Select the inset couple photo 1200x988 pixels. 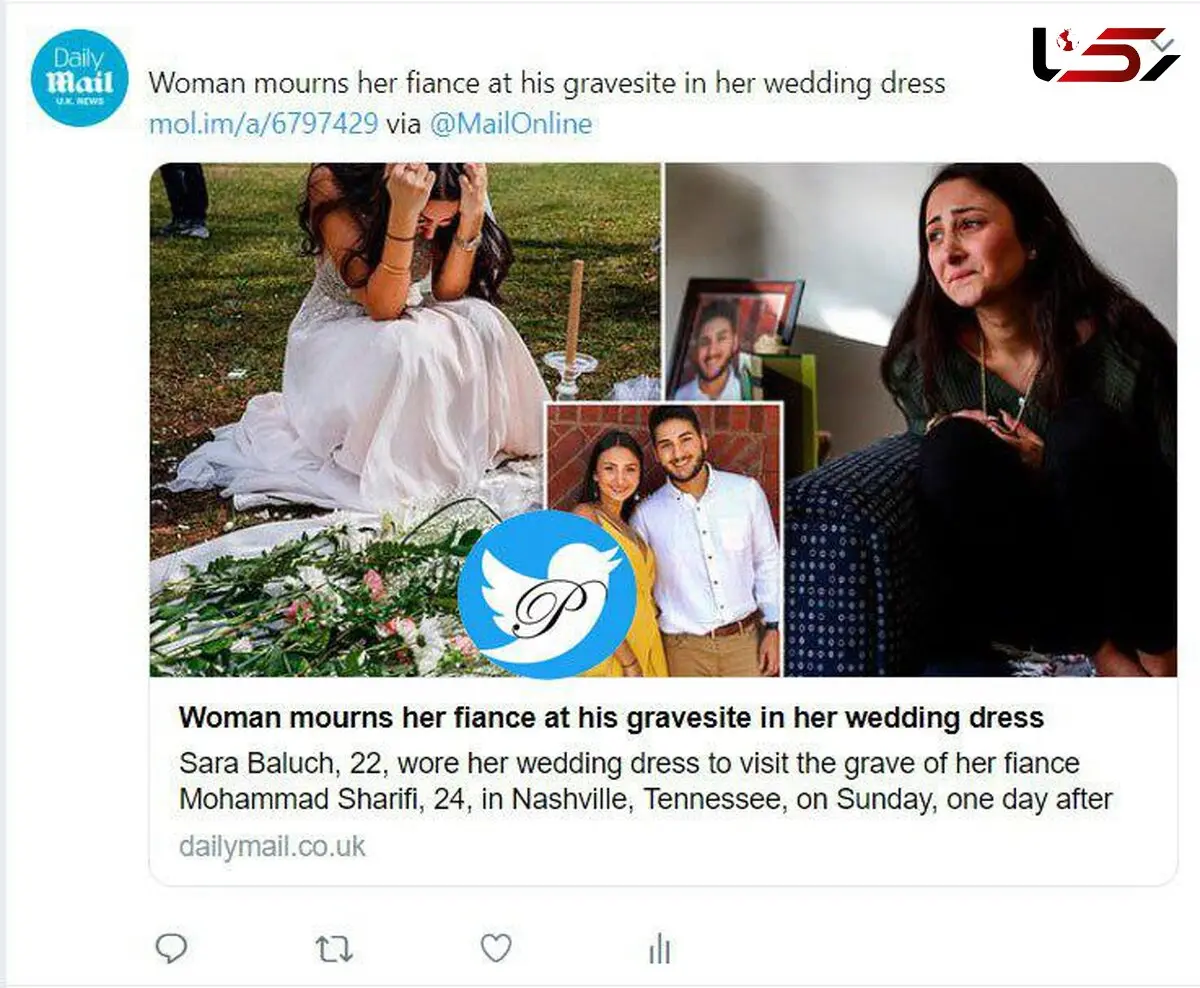point(664,540)
